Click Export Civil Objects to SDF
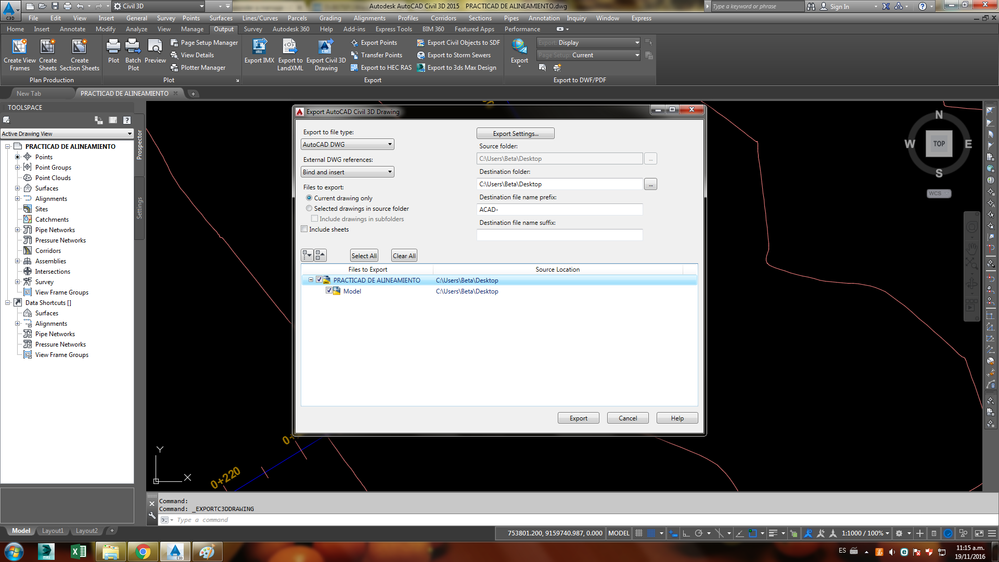 click(x=458, y=43)
